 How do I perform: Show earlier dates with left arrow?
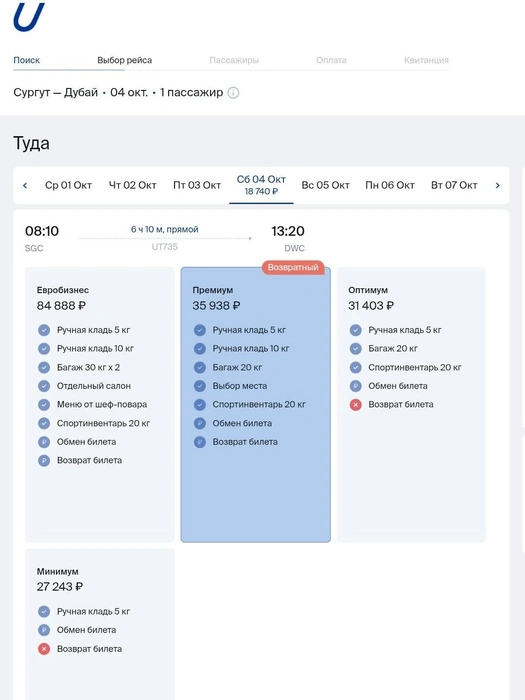click(25, 185)
